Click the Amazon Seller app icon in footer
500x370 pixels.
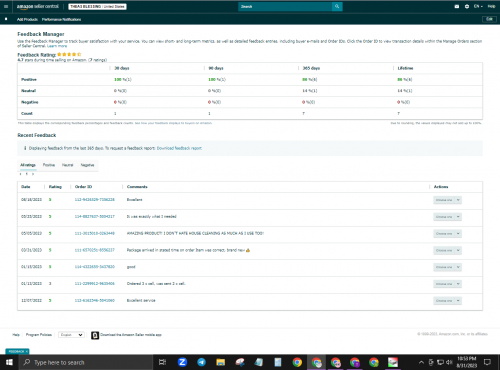click(95, 335)
